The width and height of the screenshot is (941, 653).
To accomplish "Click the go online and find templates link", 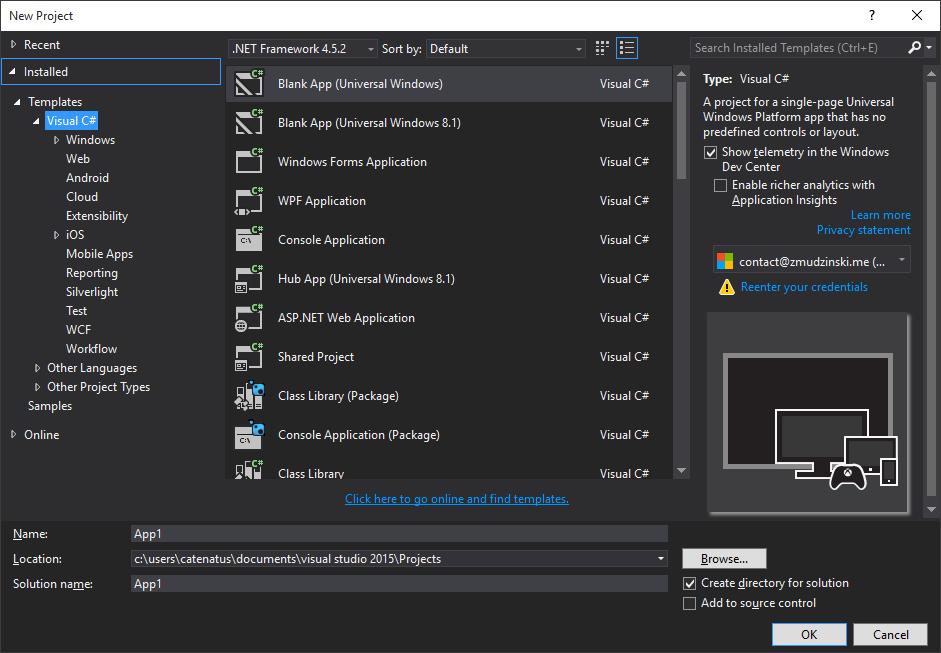I will [457, 499].
